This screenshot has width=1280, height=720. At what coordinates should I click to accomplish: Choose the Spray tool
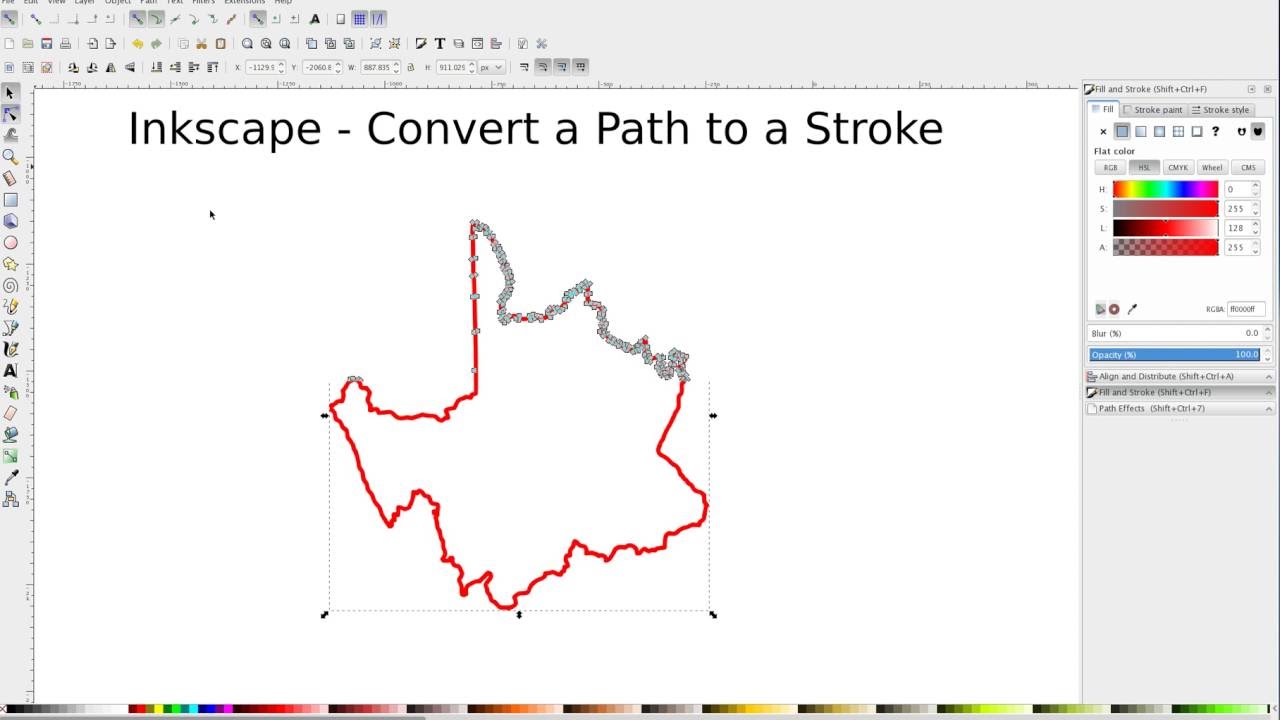pyautogui.click(x=10, y=392)
